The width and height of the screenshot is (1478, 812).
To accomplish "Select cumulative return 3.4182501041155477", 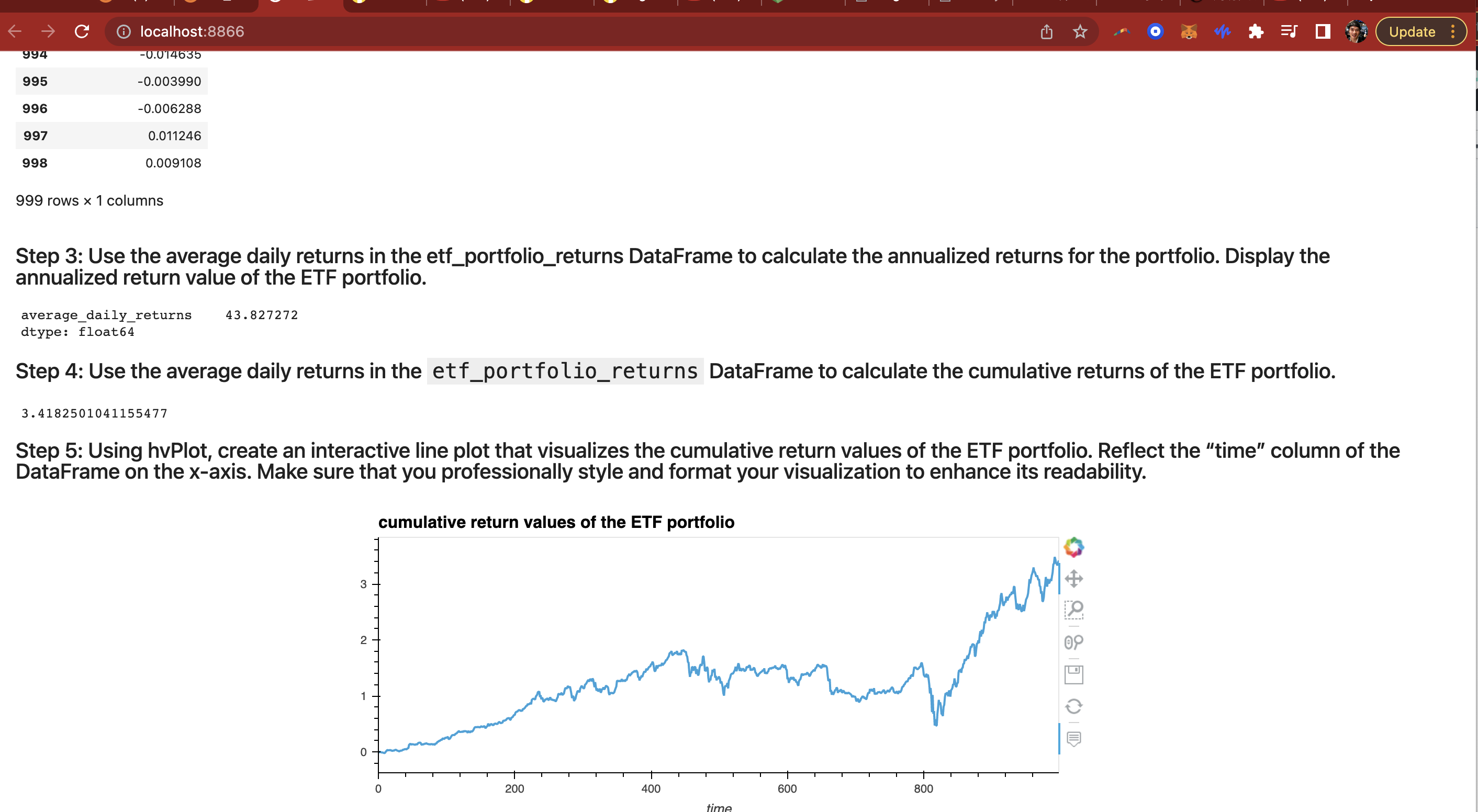I will pyautogui.click(x=94, y=413).
